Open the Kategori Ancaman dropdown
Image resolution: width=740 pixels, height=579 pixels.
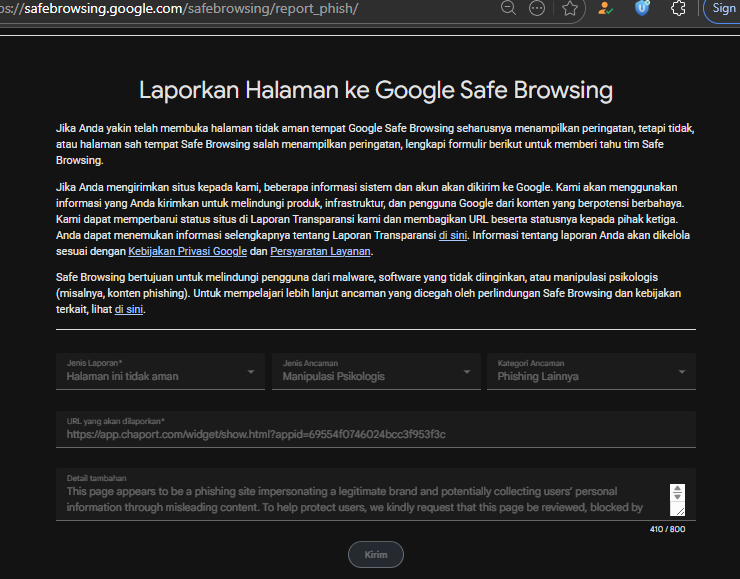pyautogui.click(x=591, y=371)
